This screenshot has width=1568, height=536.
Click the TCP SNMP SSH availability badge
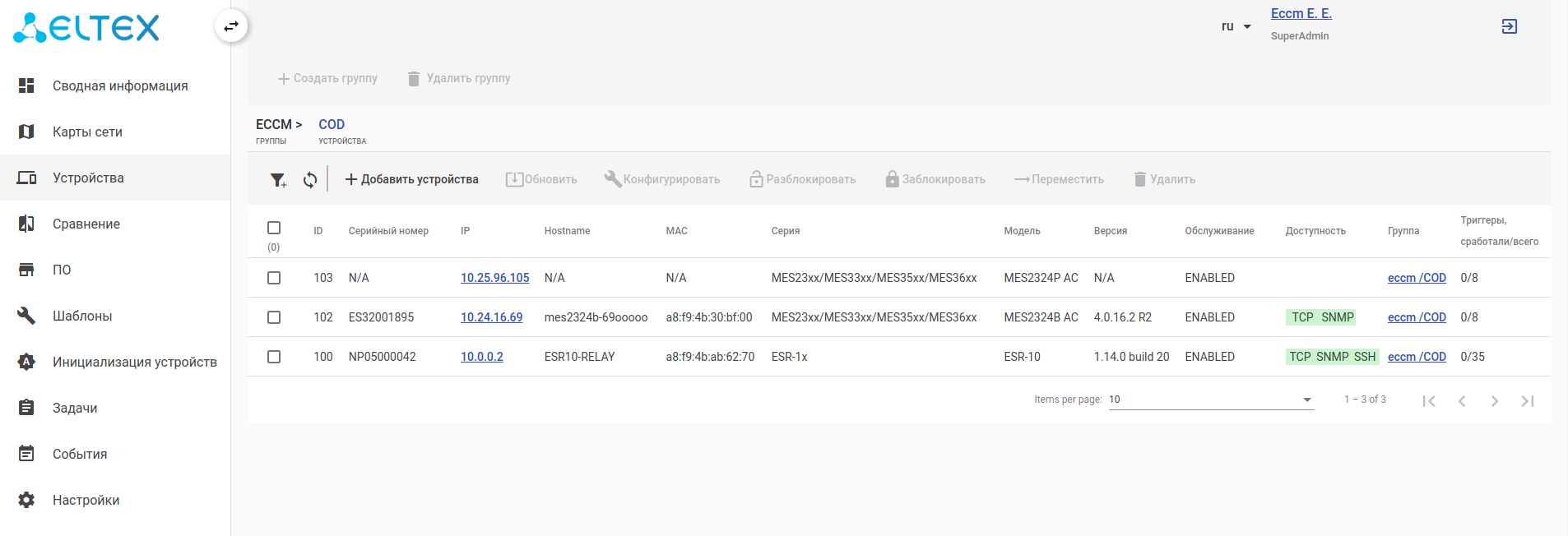1333,357
